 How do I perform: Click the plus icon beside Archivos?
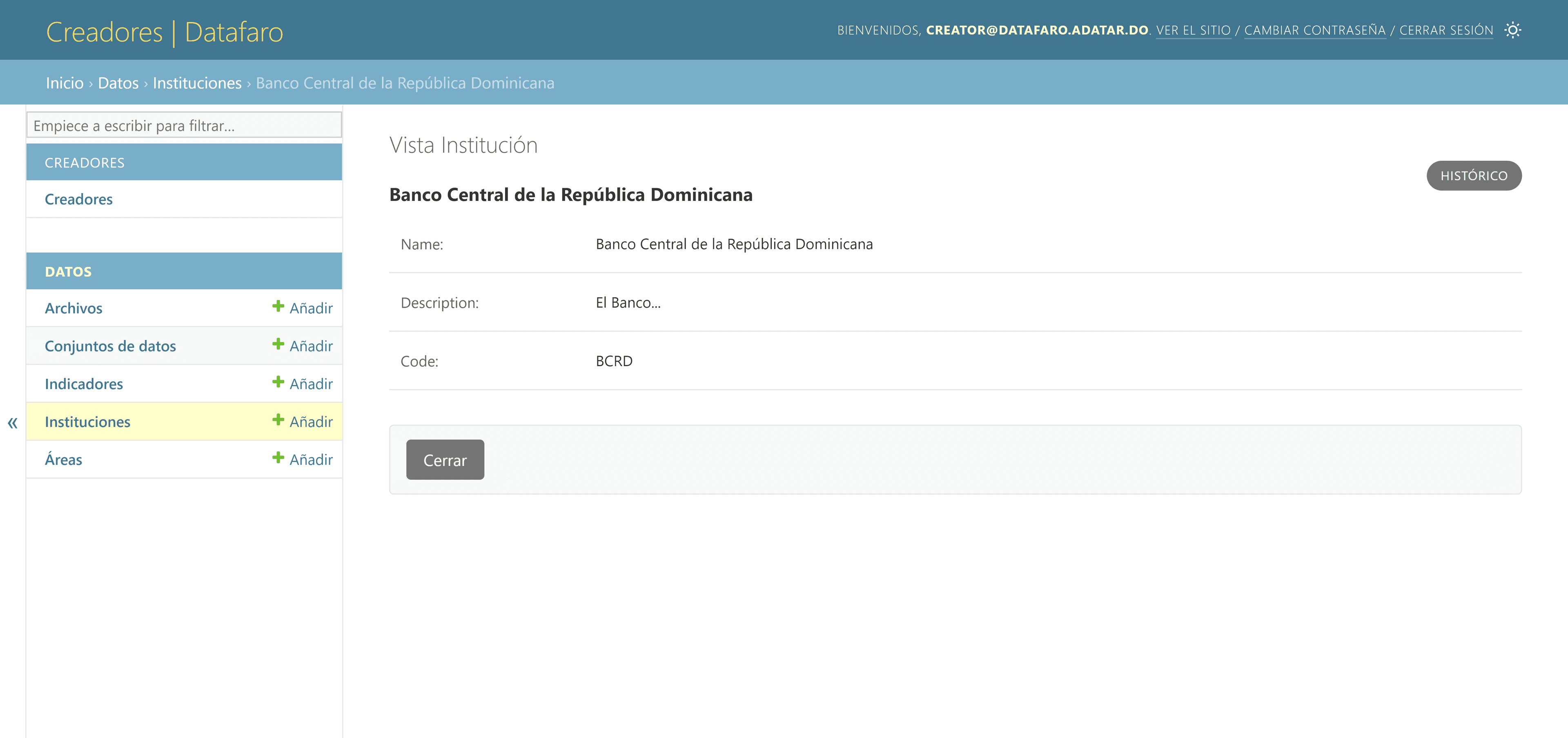coord(278,306)
